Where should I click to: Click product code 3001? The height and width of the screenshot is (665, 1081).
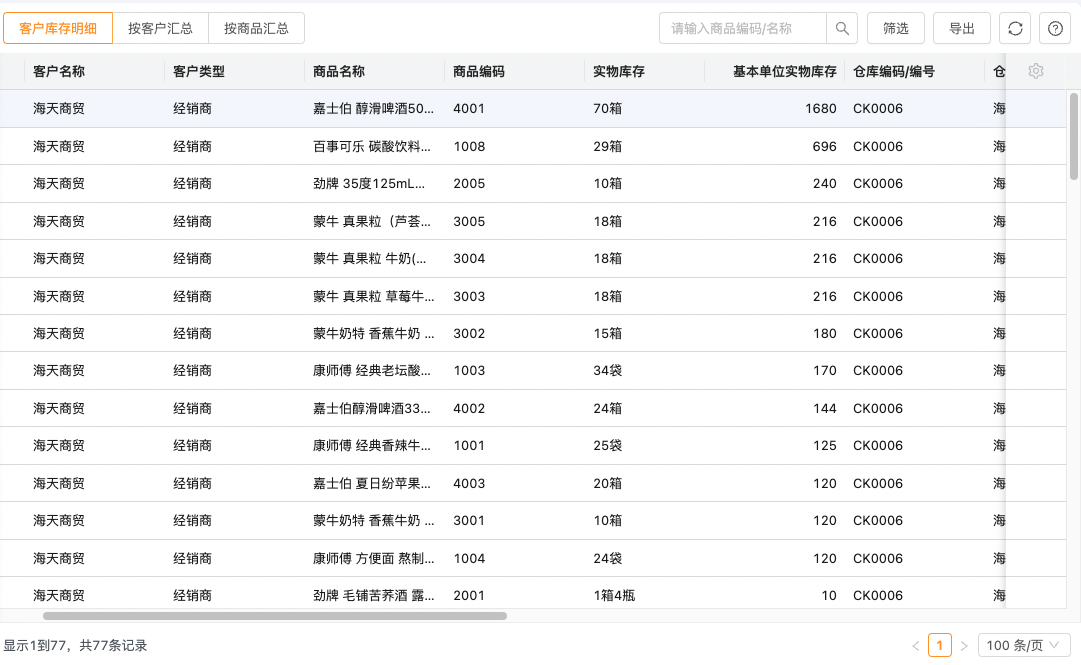pyautogui.click(x=469, y=520)
